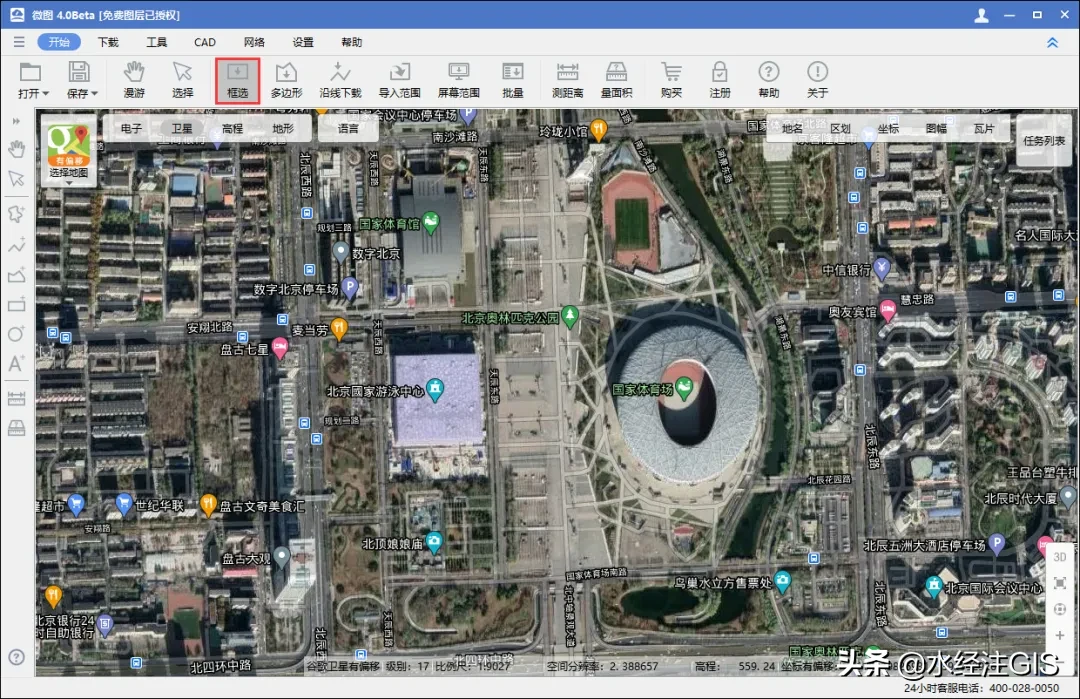This screenshot has height=699, width=1080.
Task: Click the 漫游 pan hand tool
Action: (x=134, y=80)
